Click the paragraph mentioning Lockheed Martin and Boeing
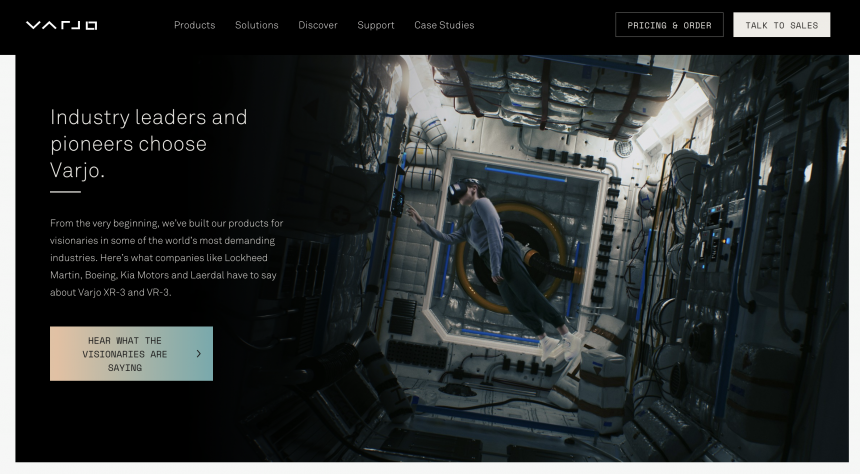The image size is (860, 474). (167, 258)
